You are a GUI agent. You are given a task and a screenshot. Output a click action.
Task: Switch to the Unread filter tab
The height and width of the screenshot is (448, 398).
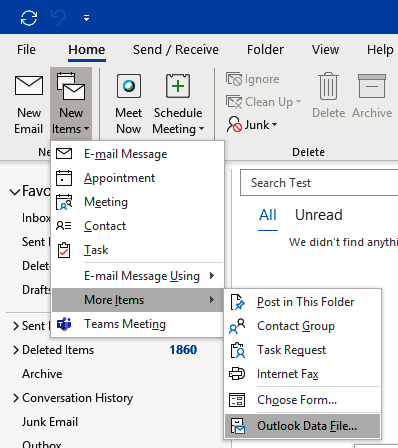[319, 215]
